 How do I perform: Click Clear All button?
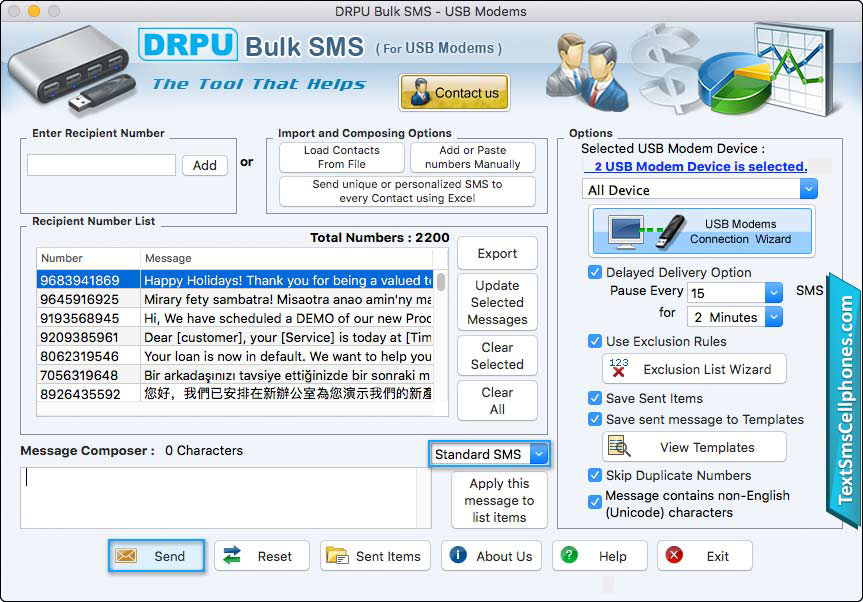497,400
